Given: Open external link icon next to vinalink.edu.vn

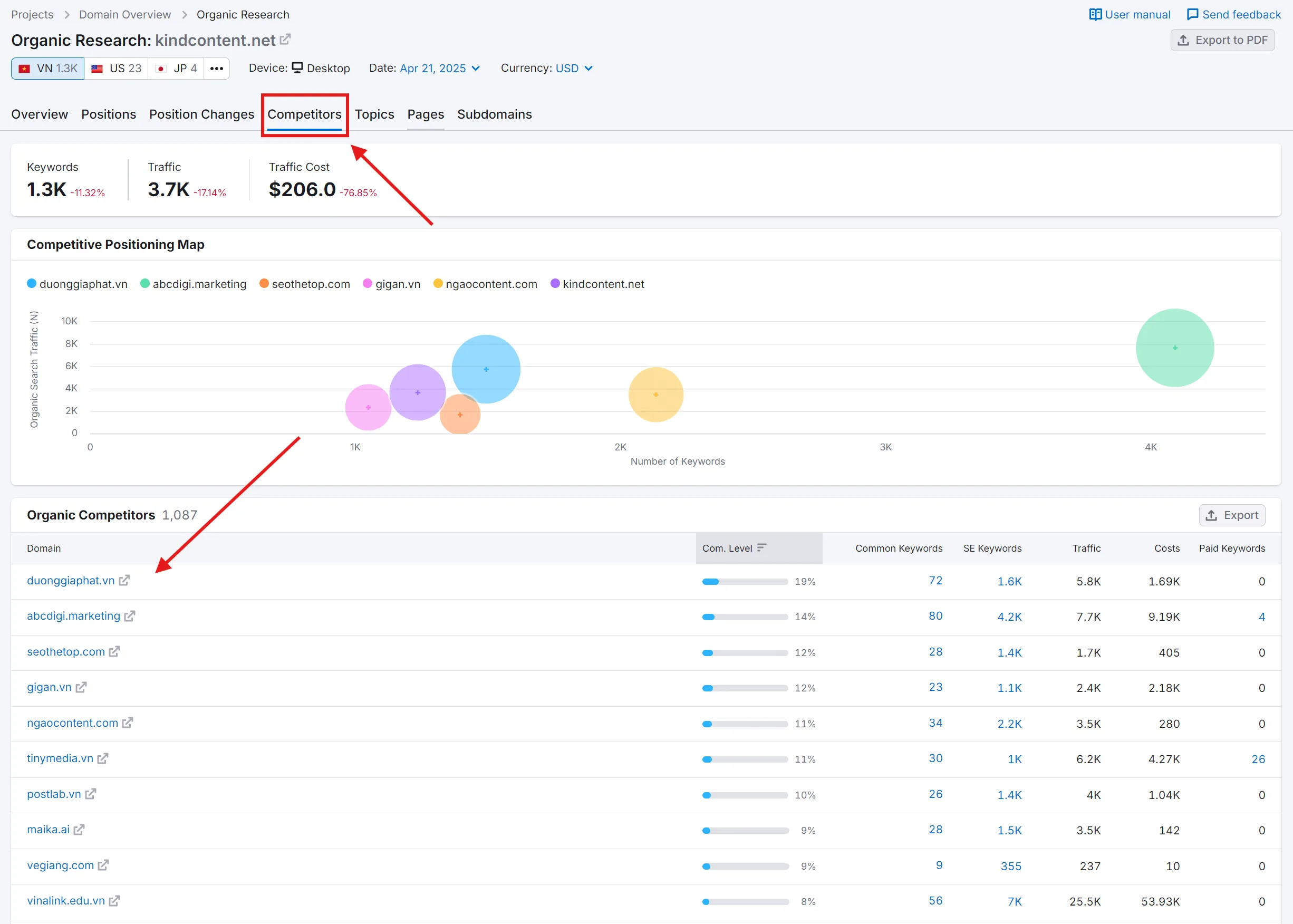Looking at the screenshot, I should (114, 901).
